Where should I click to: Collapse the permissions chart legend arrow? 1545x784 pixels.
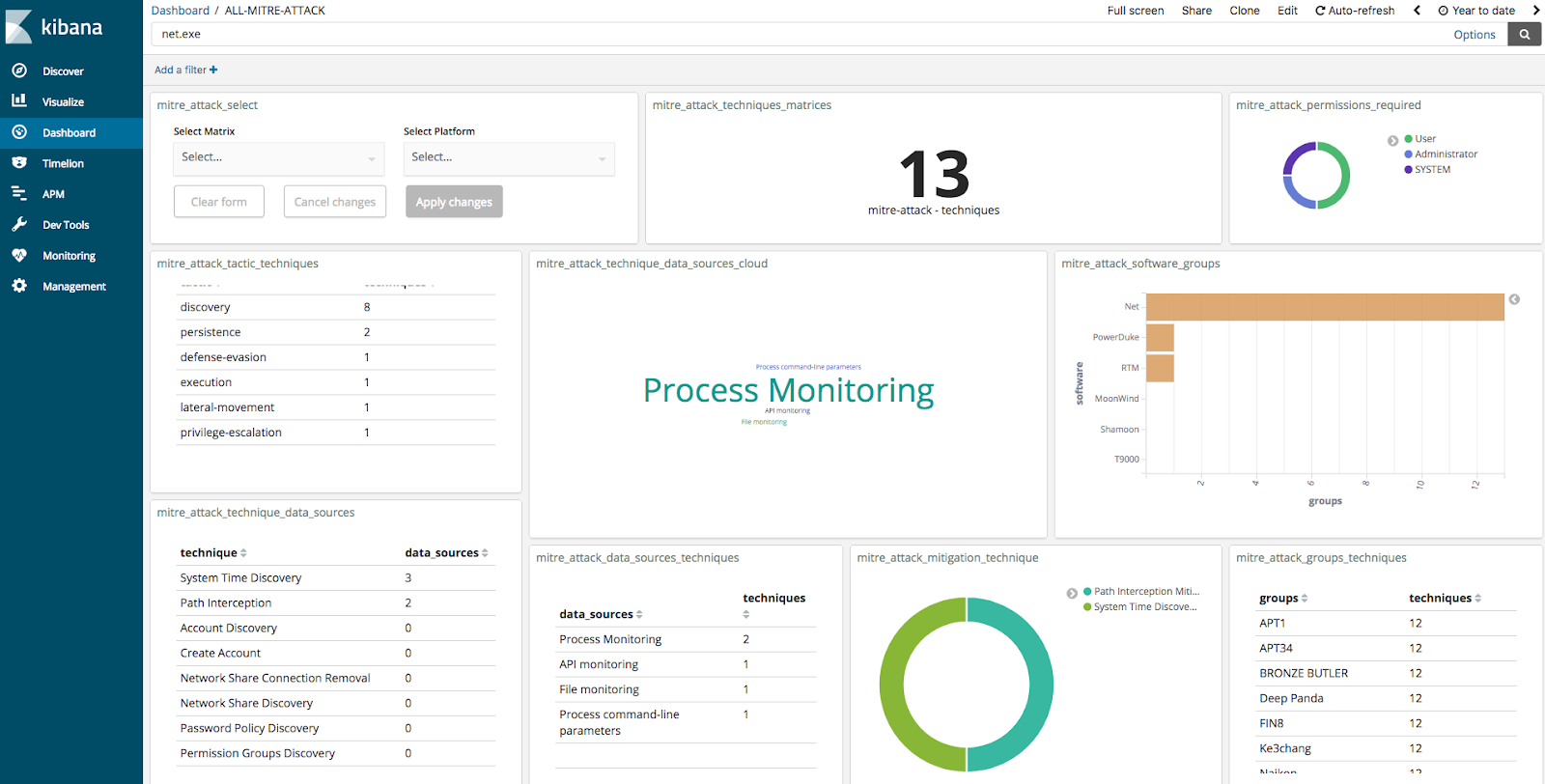pyautogui.click(x=1392, y=141)
